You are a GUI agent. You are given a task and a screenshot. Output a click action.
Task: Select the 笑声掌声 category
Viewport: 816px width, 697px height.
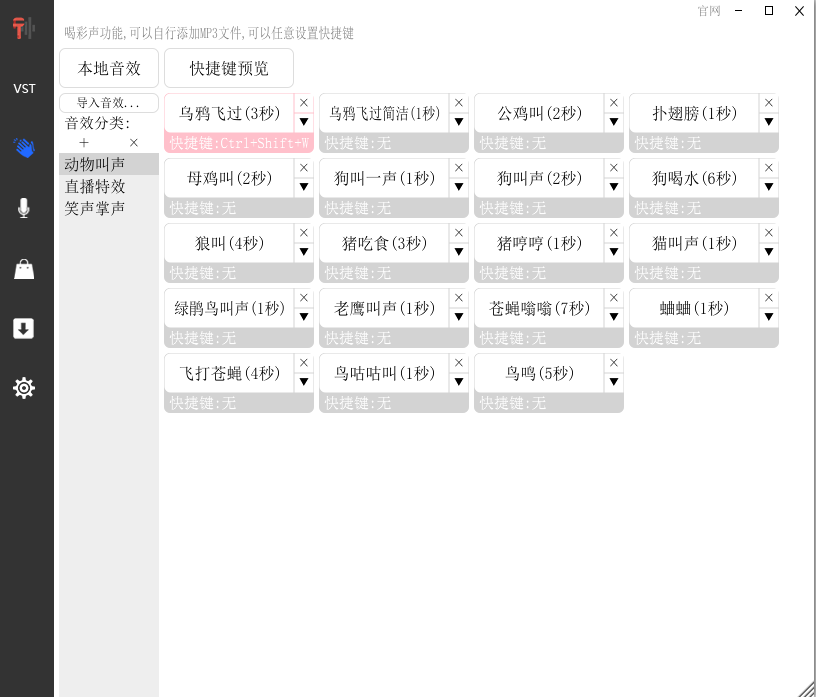[96, 208]
